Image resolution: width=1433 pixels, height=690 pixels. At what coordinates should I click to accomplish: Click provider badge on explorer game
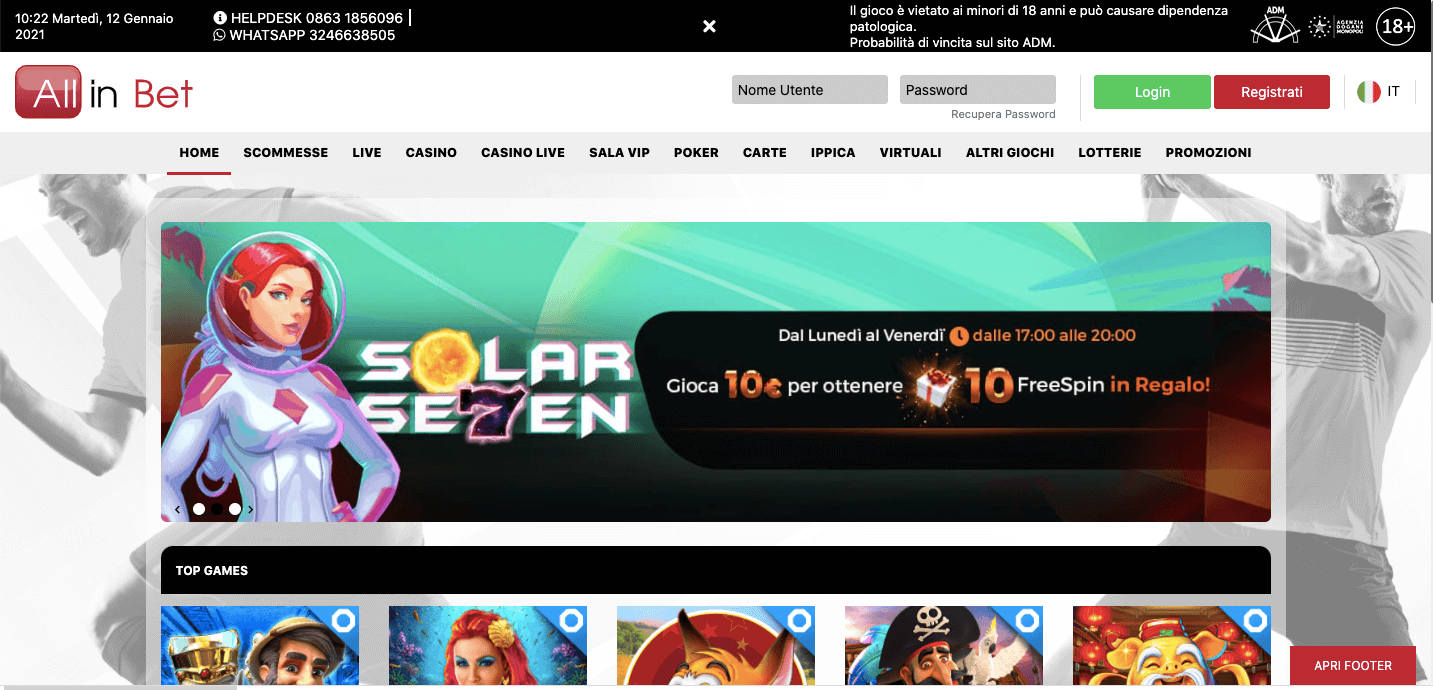[343, 621]
